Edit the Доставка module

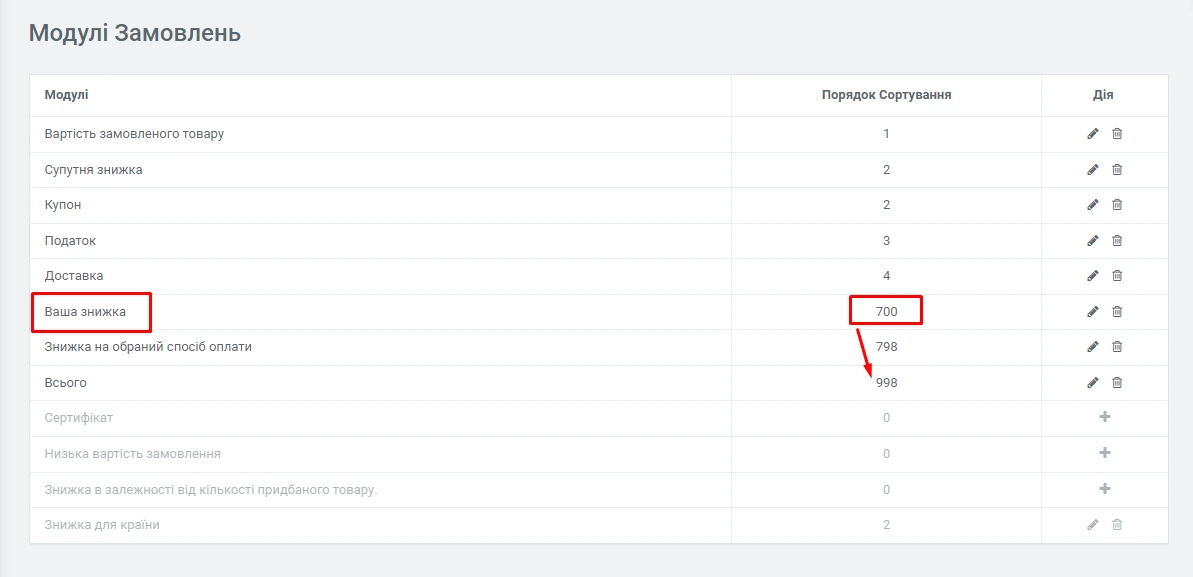(1093, 276)
